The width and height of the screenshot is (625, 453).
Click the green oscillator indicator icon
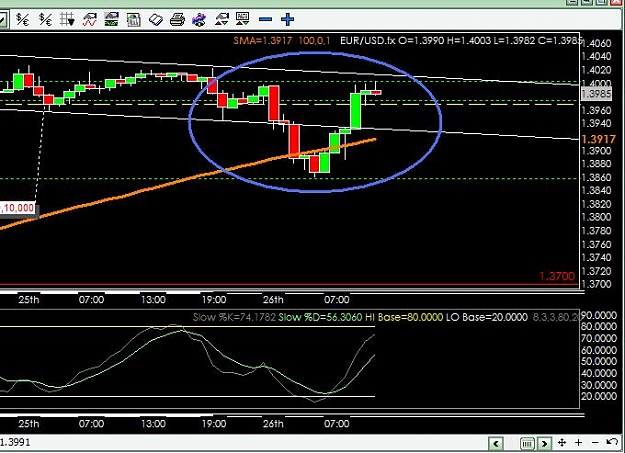coord(111,19)
